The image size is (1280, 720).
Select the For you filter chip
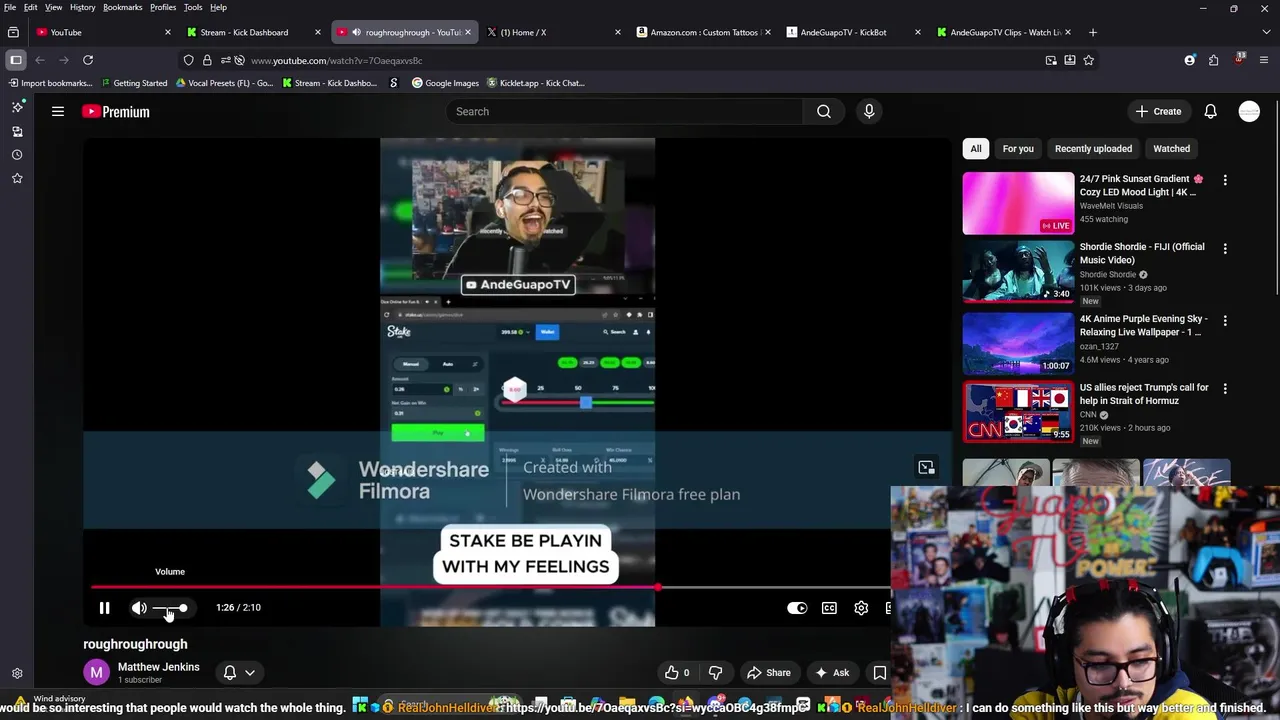(1018, 149)
